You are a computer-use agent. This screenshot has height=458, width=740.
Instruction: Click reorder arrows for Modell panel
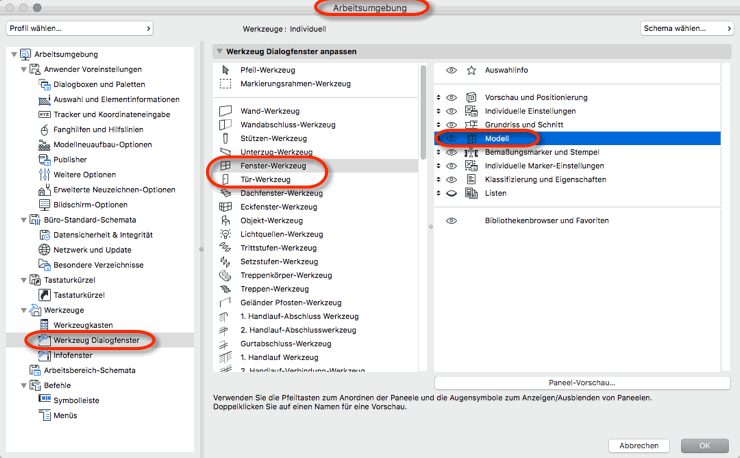coord(438,138)
